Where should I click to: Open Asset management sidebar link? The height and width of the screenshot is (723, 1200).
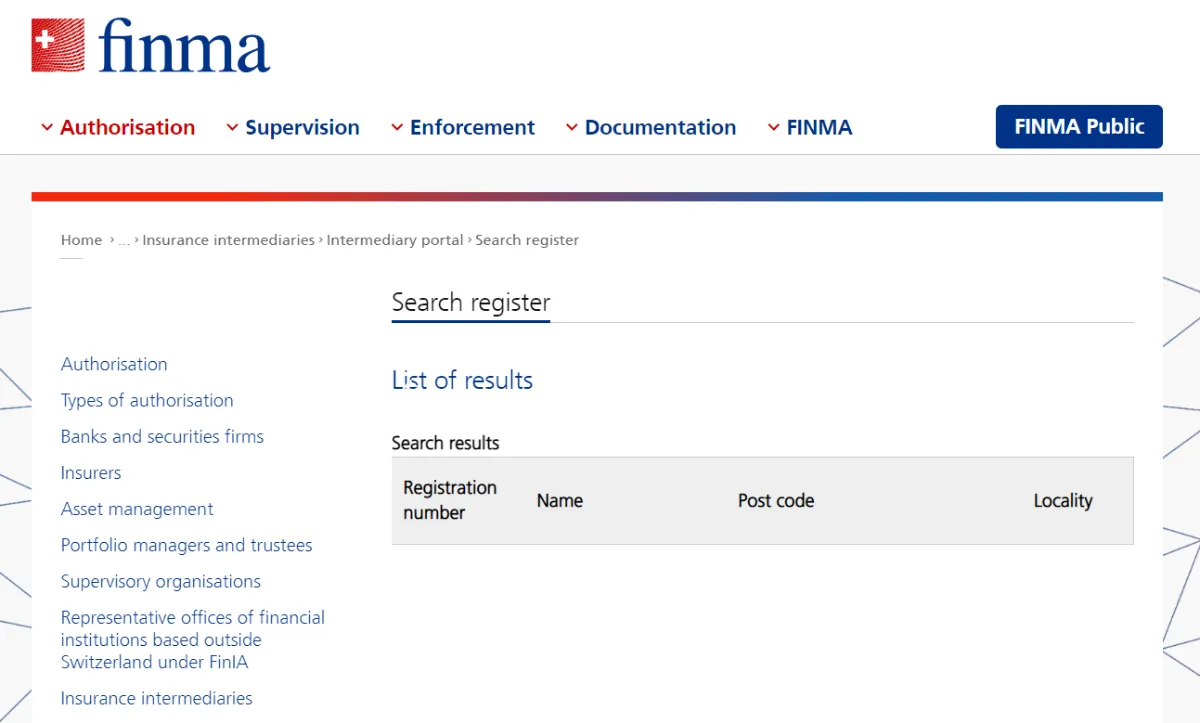[137, 509]
